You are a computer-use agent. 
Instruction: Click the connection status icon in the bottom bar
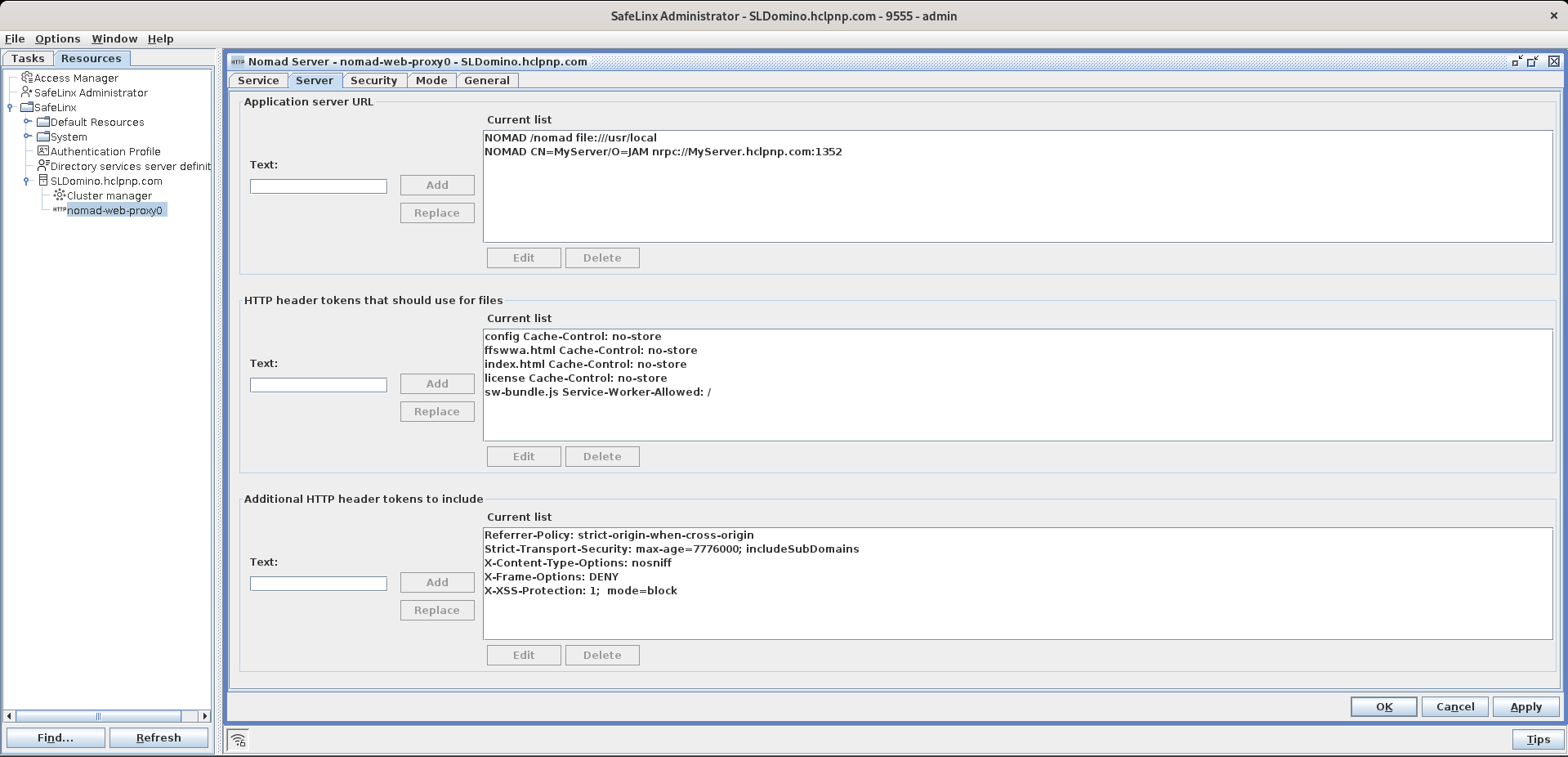click(238, 740)
